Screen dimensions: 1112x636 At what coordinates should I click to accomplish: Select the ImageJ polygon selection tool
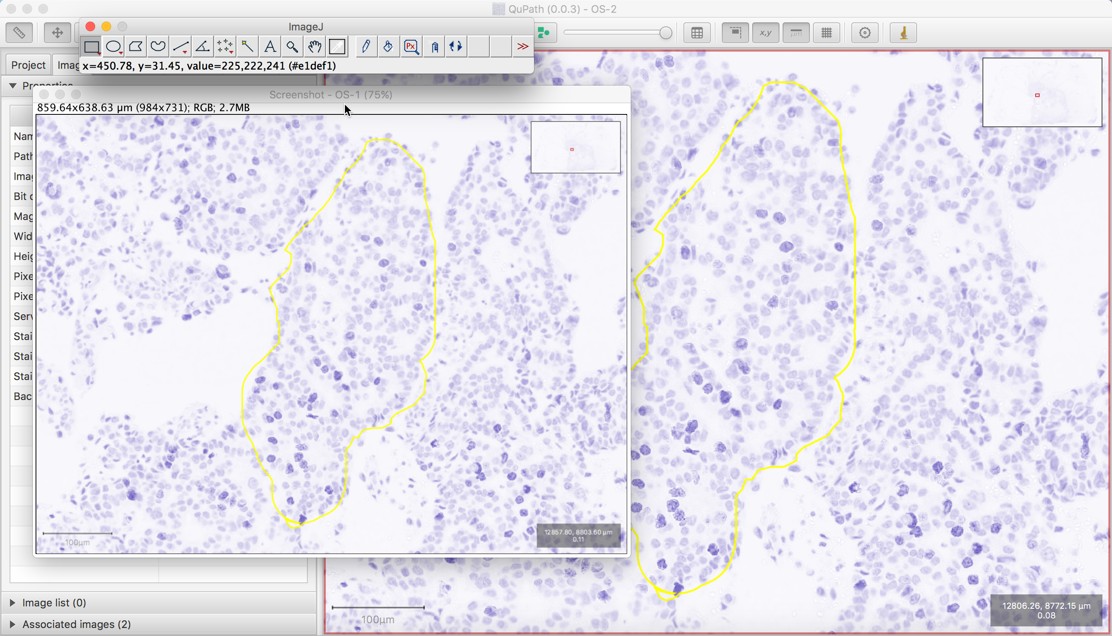[135, 47]
